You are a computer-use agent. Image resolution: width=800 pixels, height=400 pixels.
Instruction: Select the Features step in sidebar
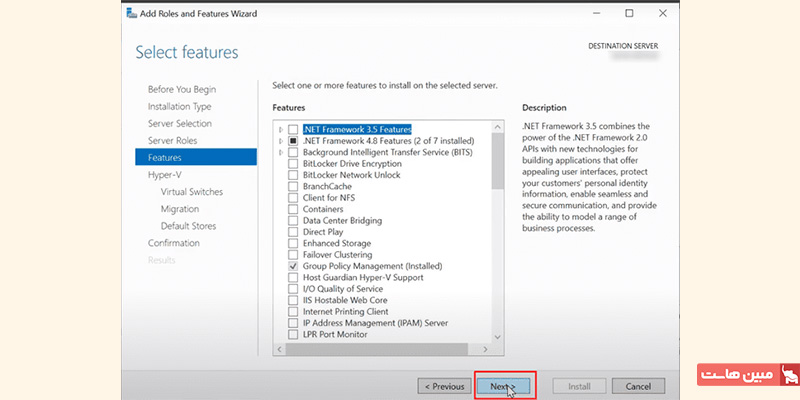196,157
